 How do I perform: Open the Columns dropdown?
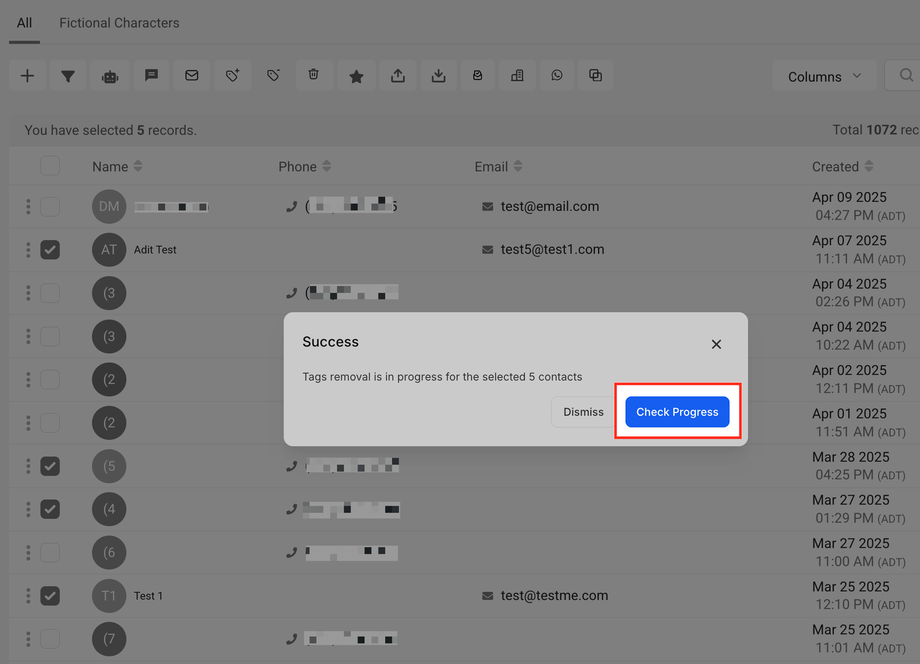pos(824,77)
